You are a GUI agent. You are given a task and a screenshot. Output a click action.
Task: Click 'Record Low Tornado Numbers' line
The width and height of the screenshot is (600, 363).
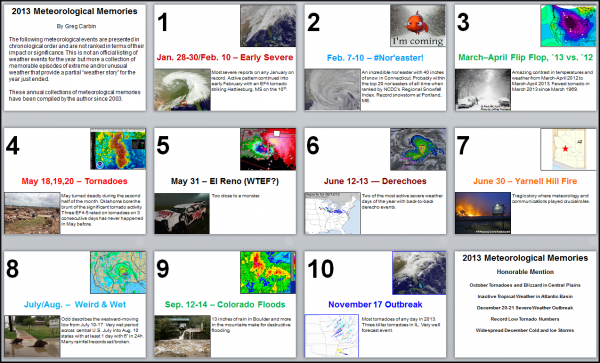[525, 319]
